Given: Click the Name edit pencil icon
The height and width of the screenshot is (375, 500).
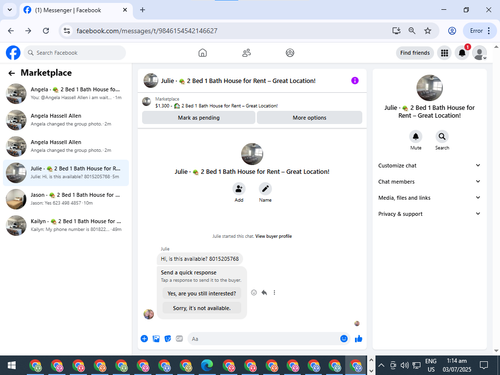Looking at the screenshot, I should pos(265,189).
